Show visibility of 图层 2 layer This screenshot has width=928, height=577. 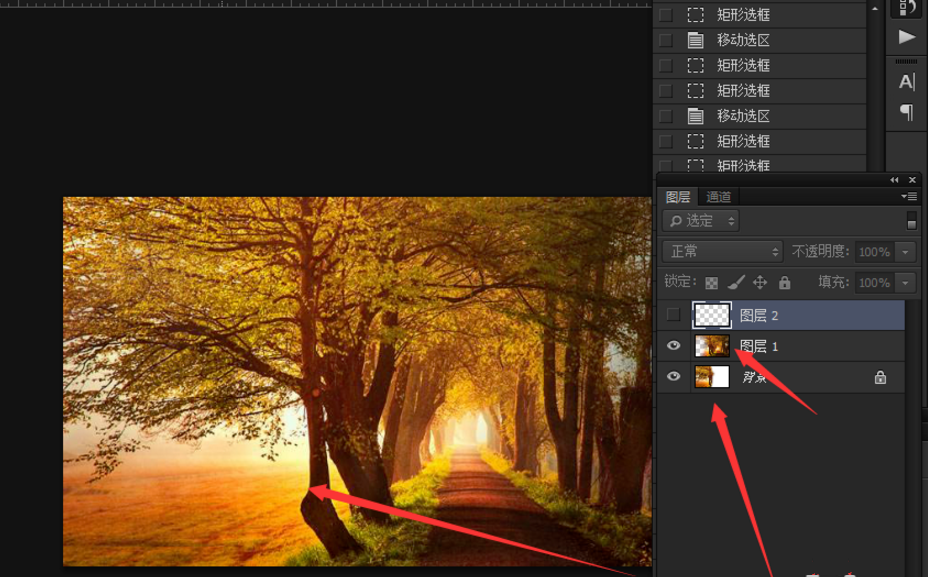pos(673,315)
